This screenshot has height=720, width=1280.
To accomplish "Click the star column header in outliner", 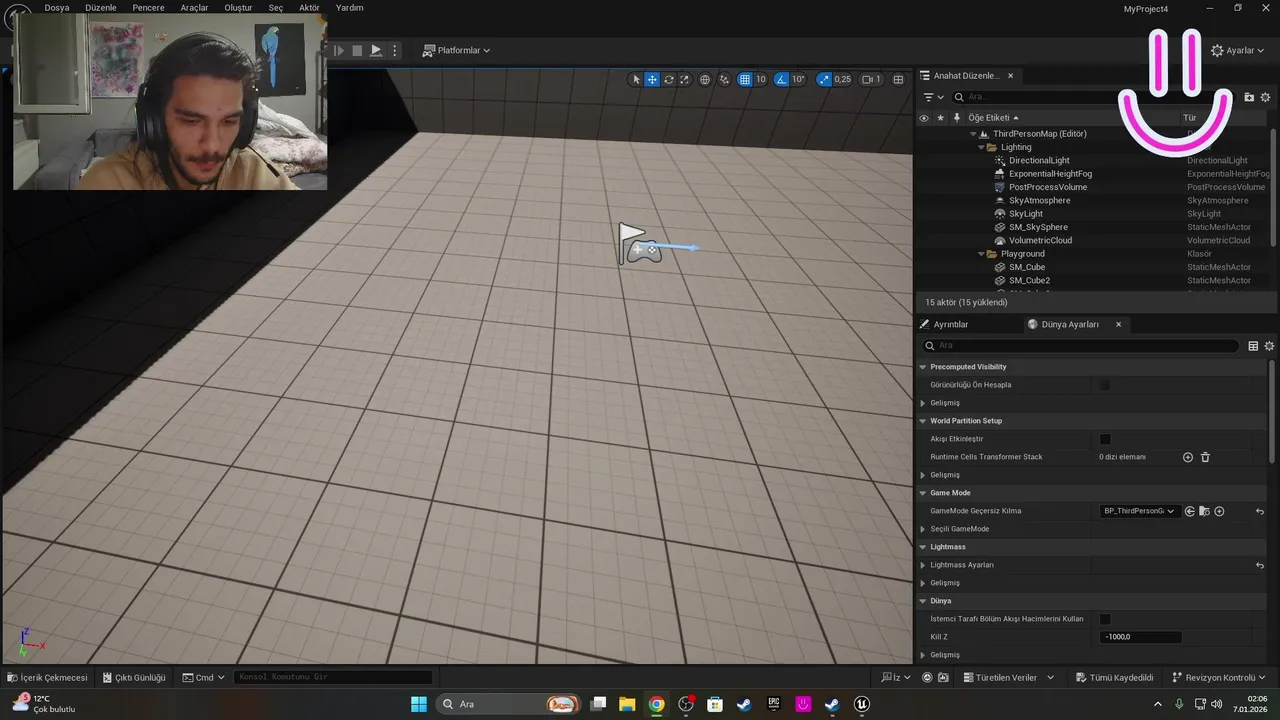I will (x=940, y=118).
